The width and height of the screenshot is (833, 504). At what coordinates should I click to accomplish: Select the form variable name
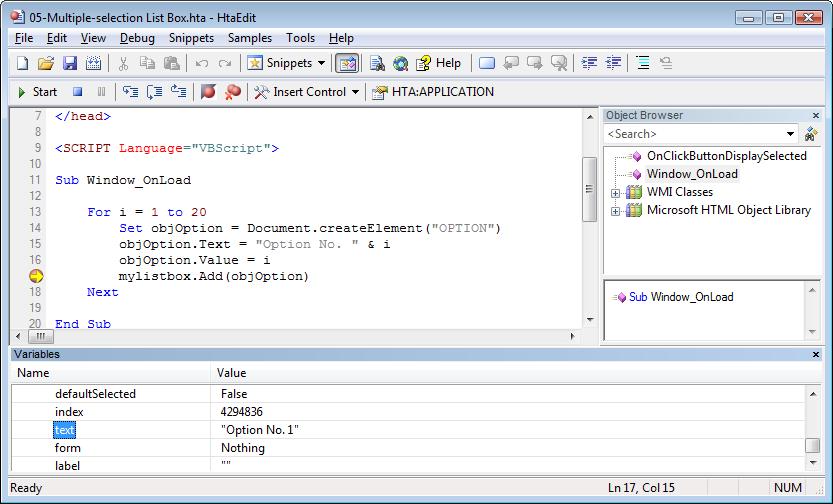(67, 448)
